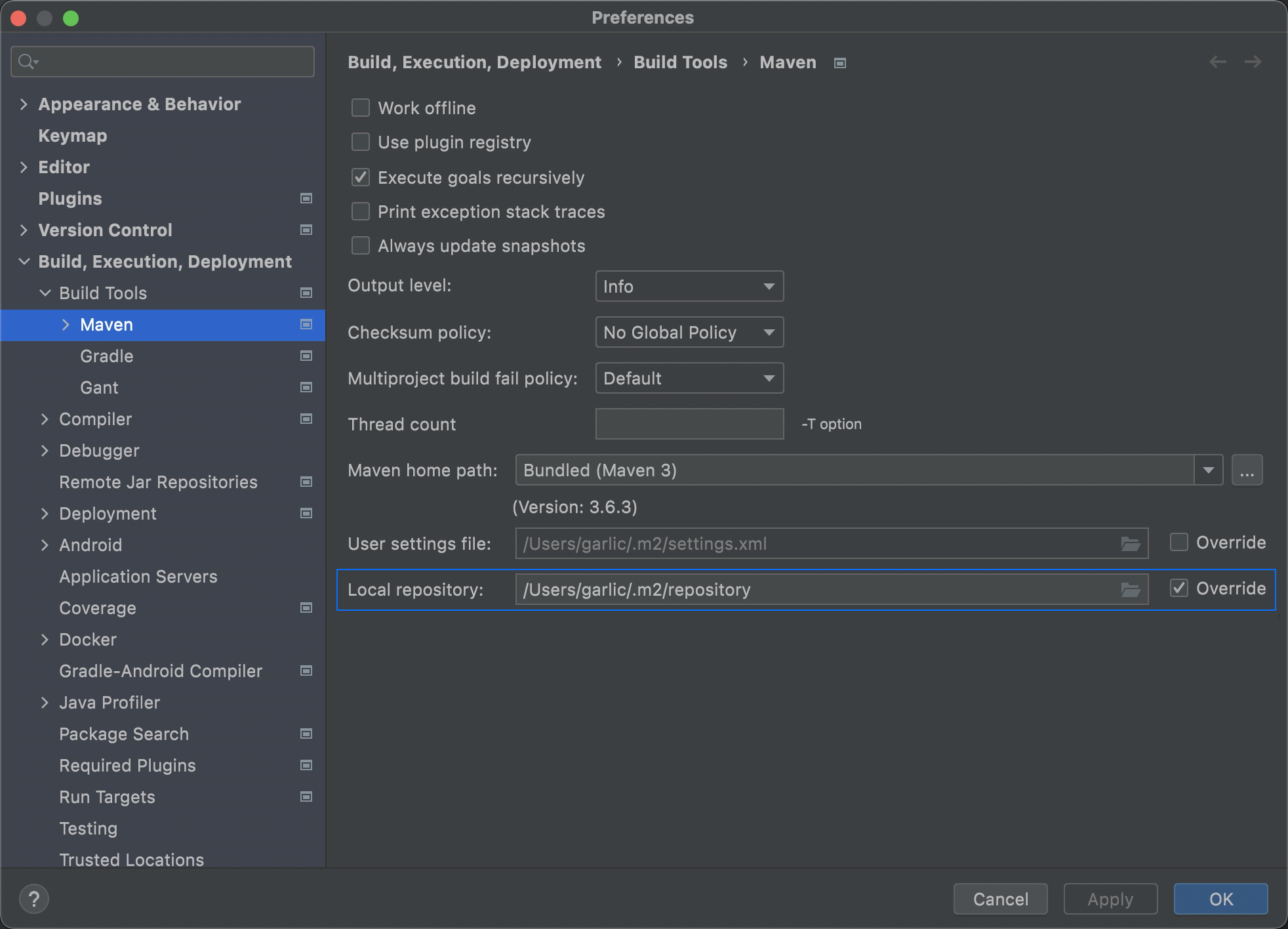Open the Keymap settings page
The width and height of the screenshot is (1288, 929).
coord(72,136)
